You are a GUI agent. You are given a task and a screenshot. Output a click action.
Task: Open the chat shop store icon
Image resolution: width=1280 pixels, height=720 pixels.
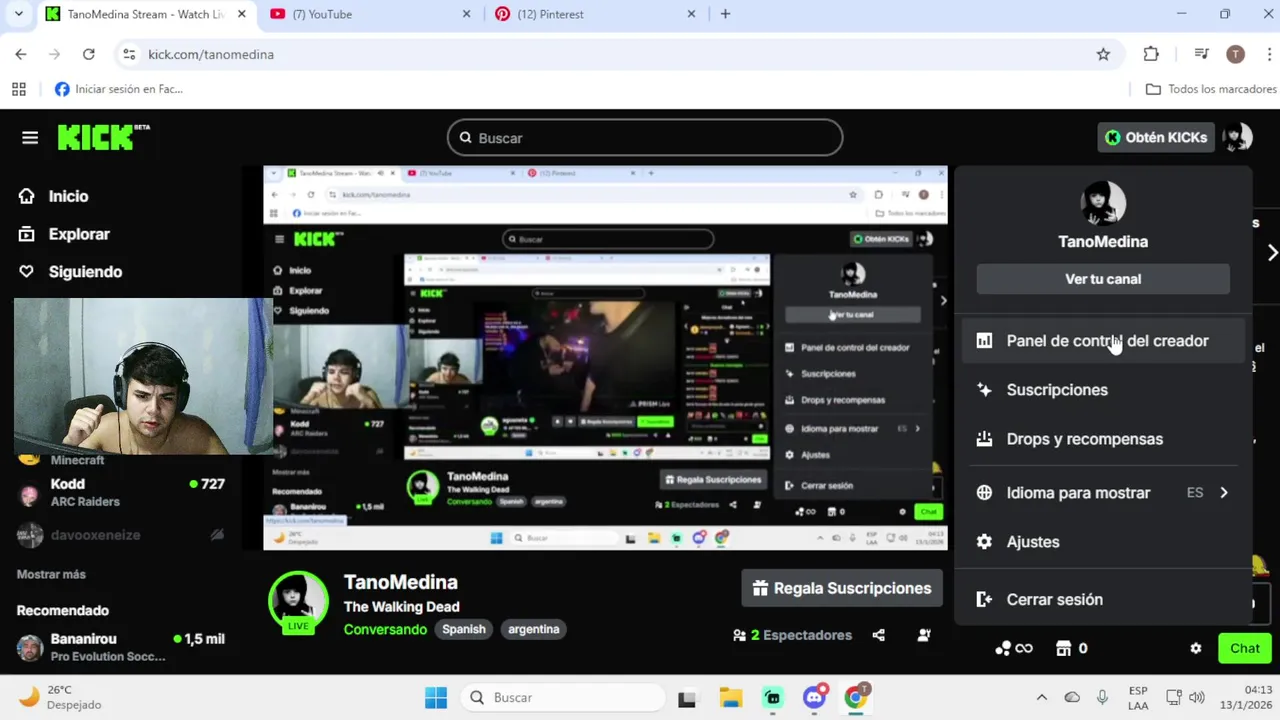[1064, 648]
